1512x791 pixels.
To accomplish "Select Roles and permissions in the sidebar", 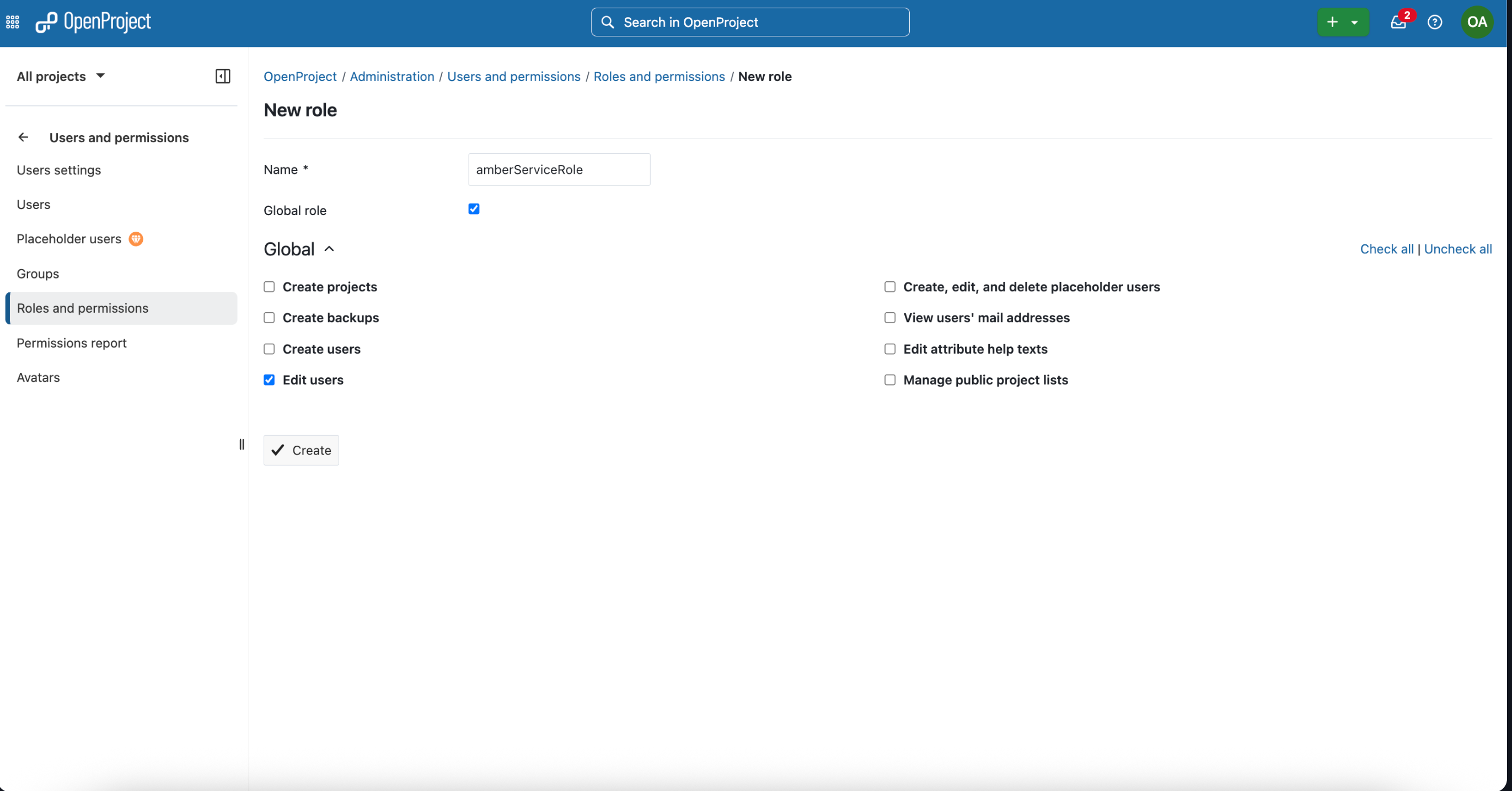I will coord(121,308).
